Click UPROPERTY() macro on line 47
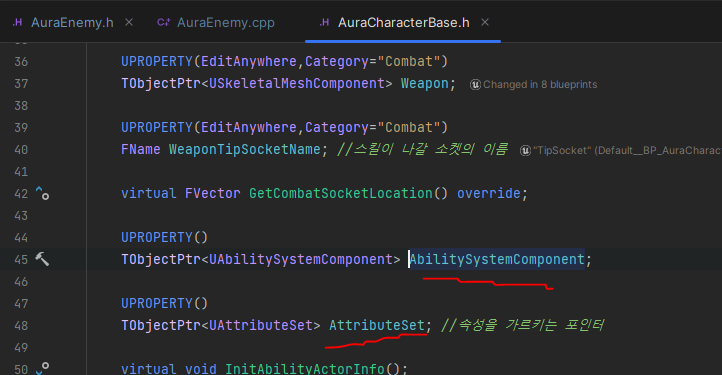 (x=164, y=304)
